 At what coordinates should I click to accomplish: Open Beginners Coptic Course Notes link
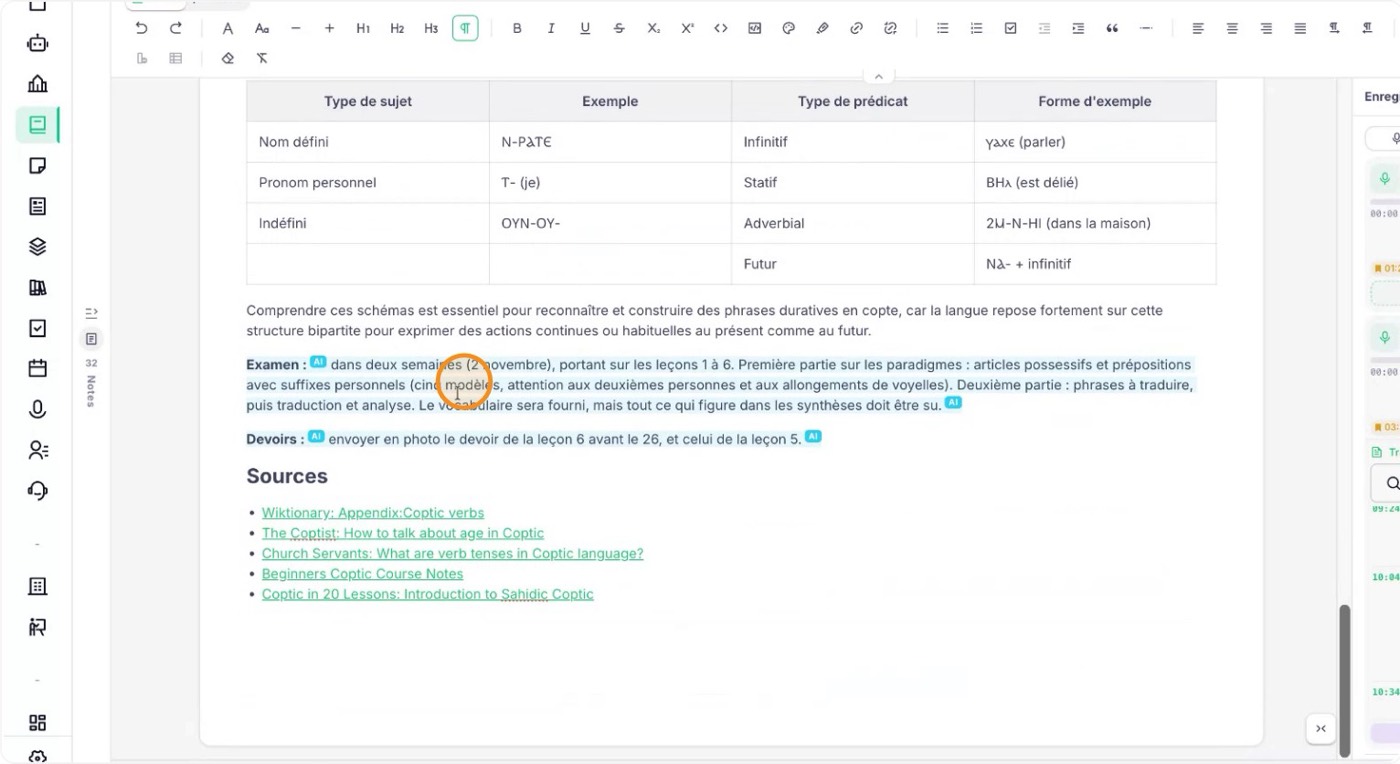click(362, 574)
